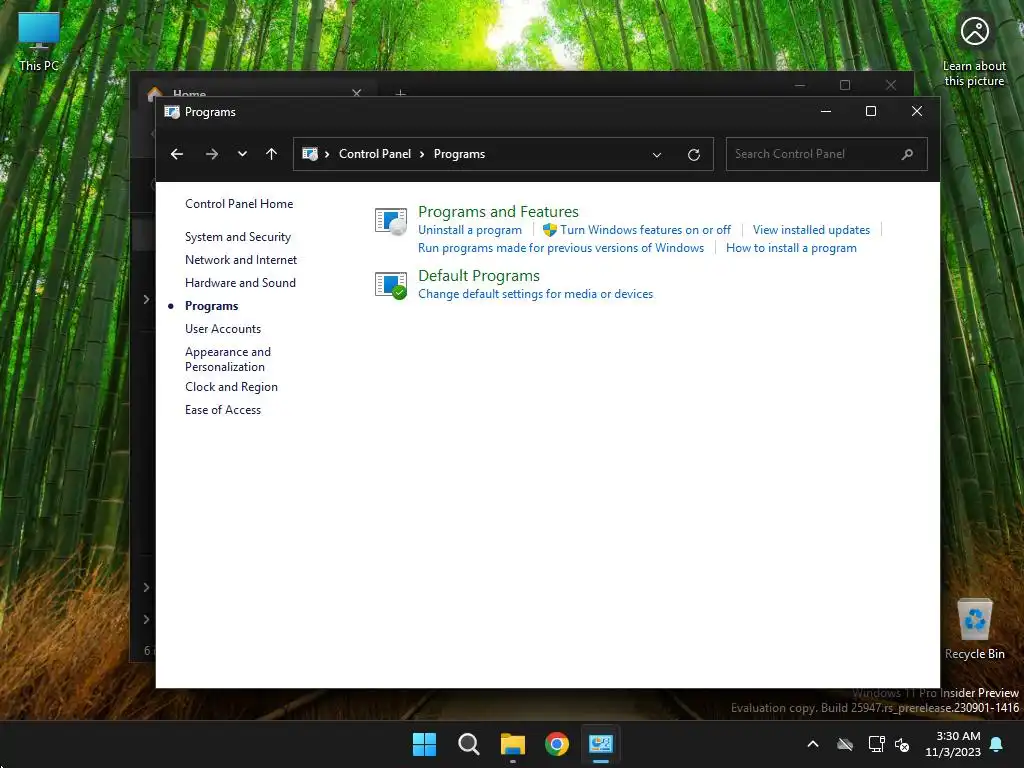Viewport: 1024px width, 768px height.
Task: Click Turn Windows features on or off
Action: [645, 230]
